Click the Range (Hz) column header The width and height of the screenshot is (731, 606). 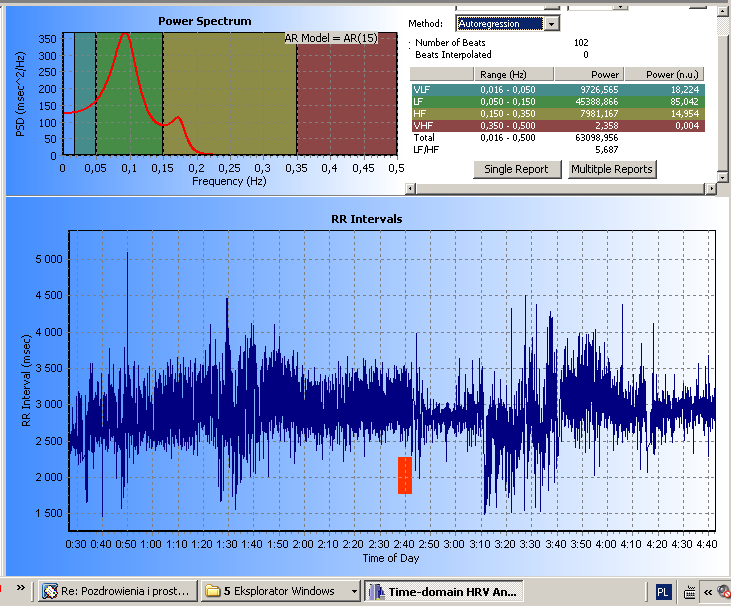click(514, 74)
